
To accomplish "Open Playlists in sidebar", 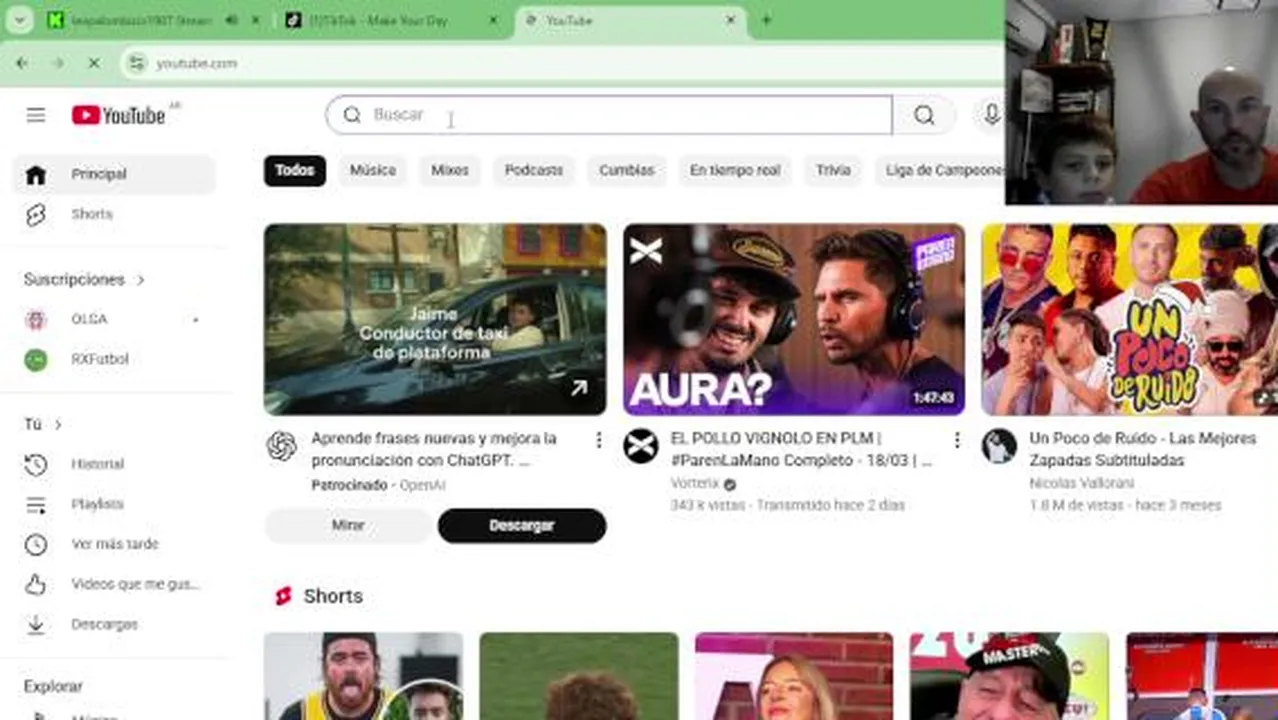I will (113, 504).
